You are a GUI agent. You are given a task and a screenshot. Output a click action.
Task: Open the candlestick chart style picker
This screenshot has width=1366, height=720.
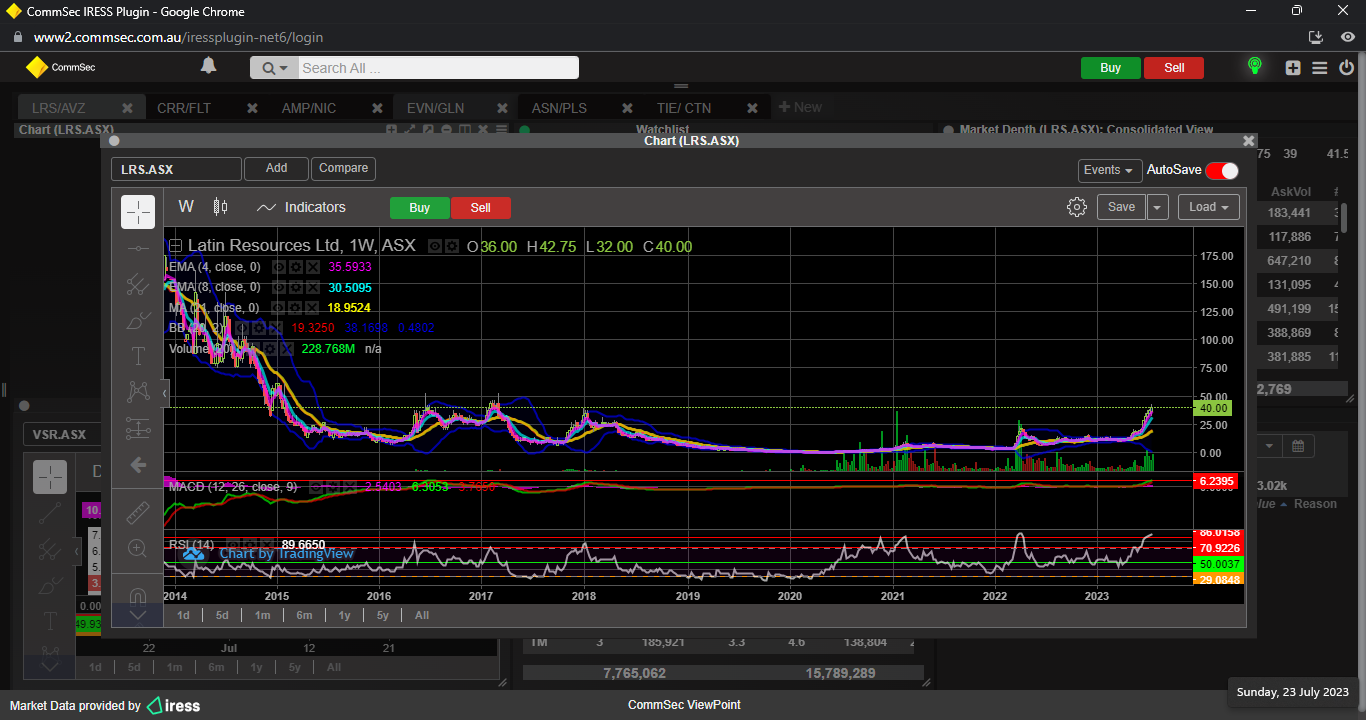click(x=221, y=207)
